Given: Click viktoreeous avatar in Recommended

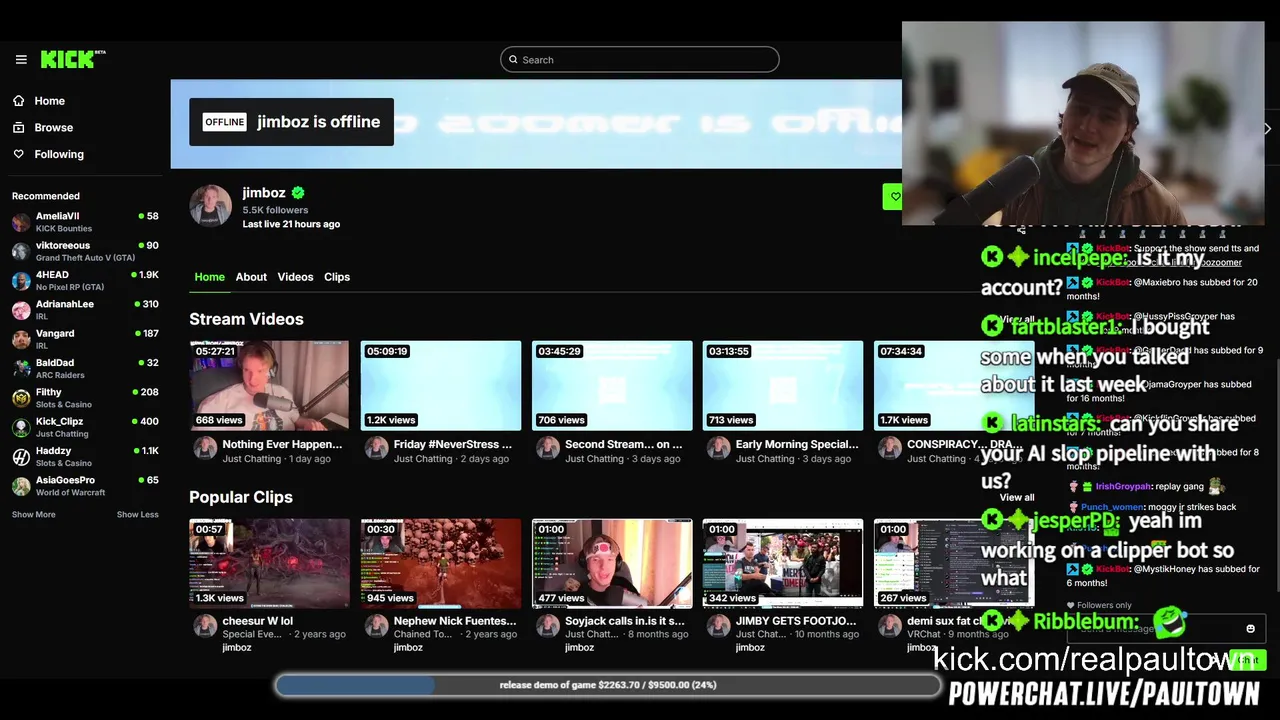Looking at the screenshot, I should [x=21, y=251].
